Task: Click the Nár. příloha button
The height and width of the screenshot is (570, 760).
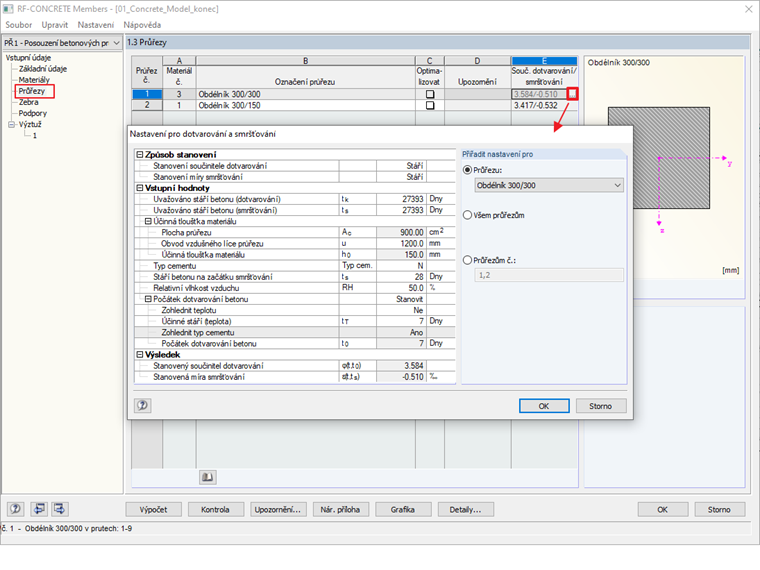Action: pos(340,509)
